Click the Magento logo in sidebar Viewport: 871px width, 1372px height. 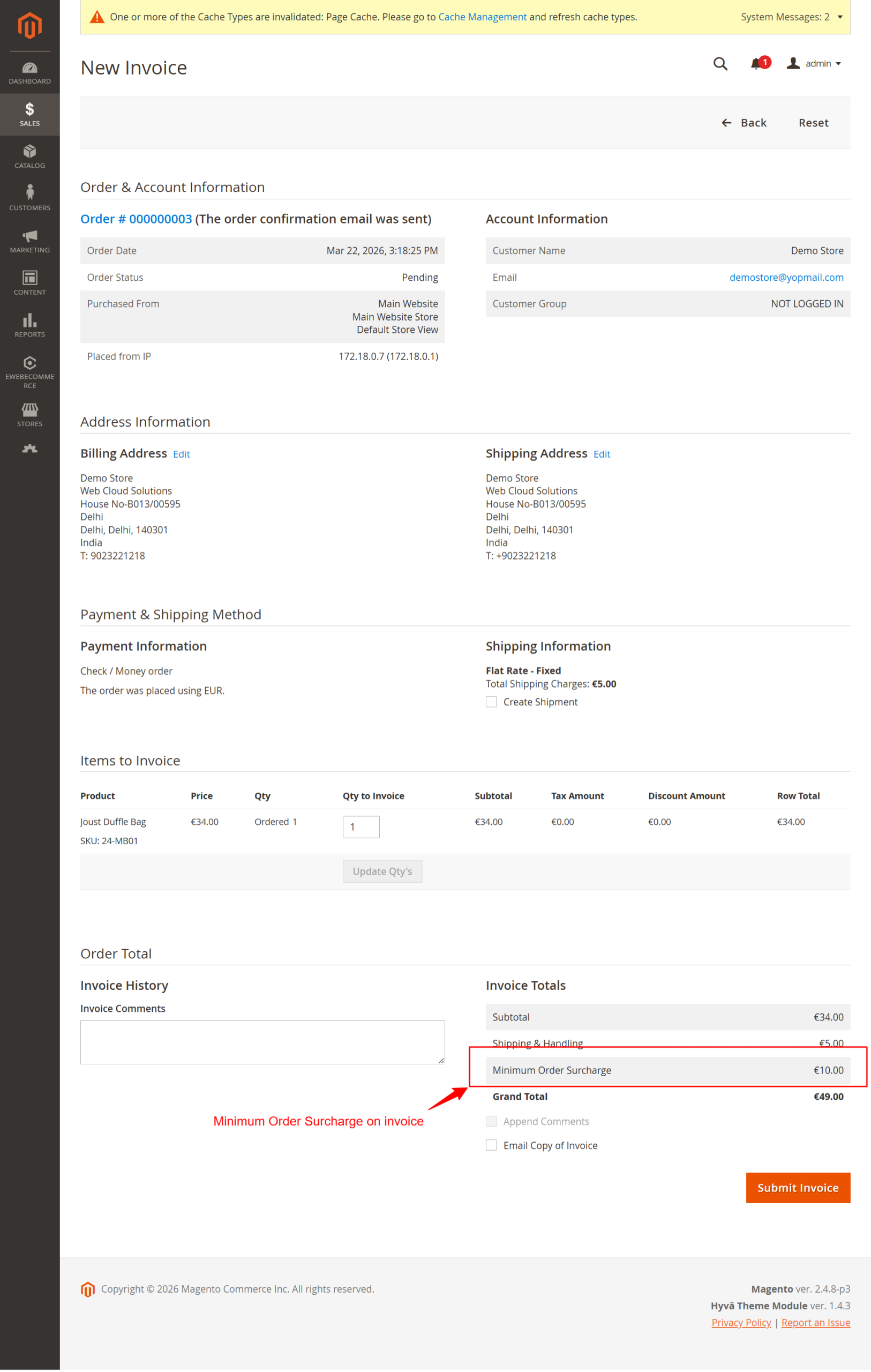[29, 26]
